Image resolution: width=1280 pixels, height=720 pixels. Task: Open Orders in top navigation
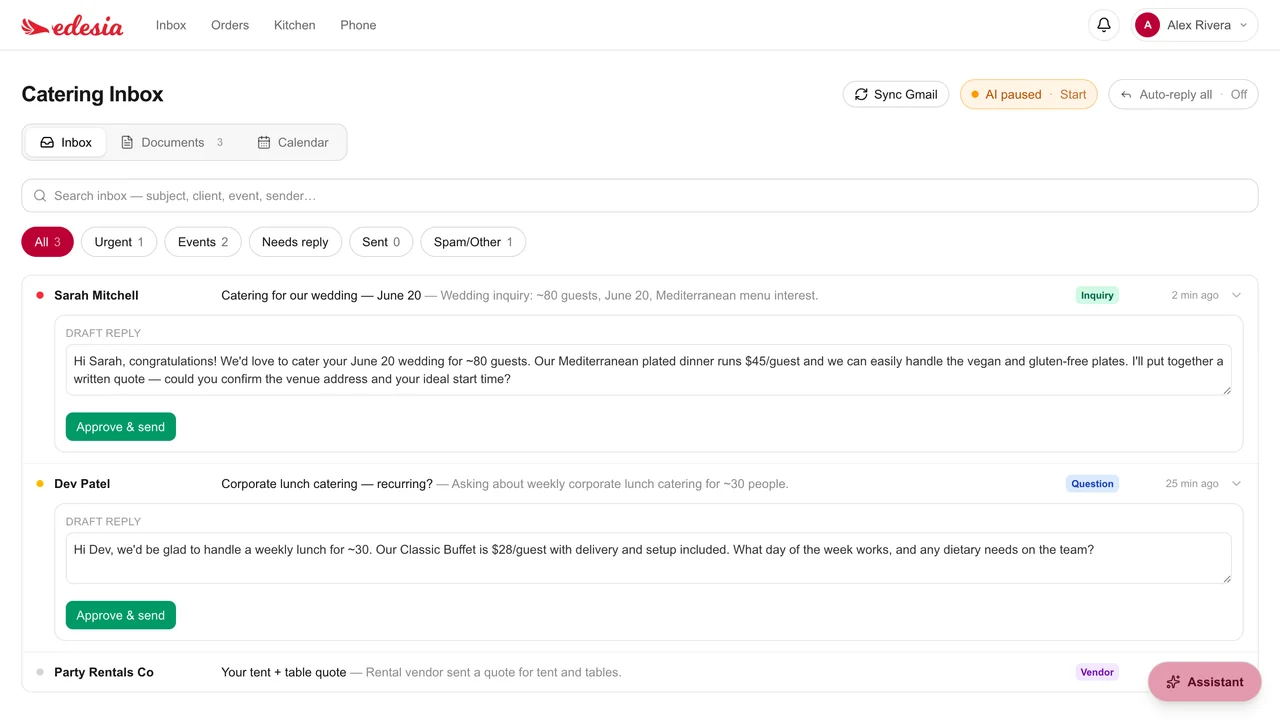230,25
